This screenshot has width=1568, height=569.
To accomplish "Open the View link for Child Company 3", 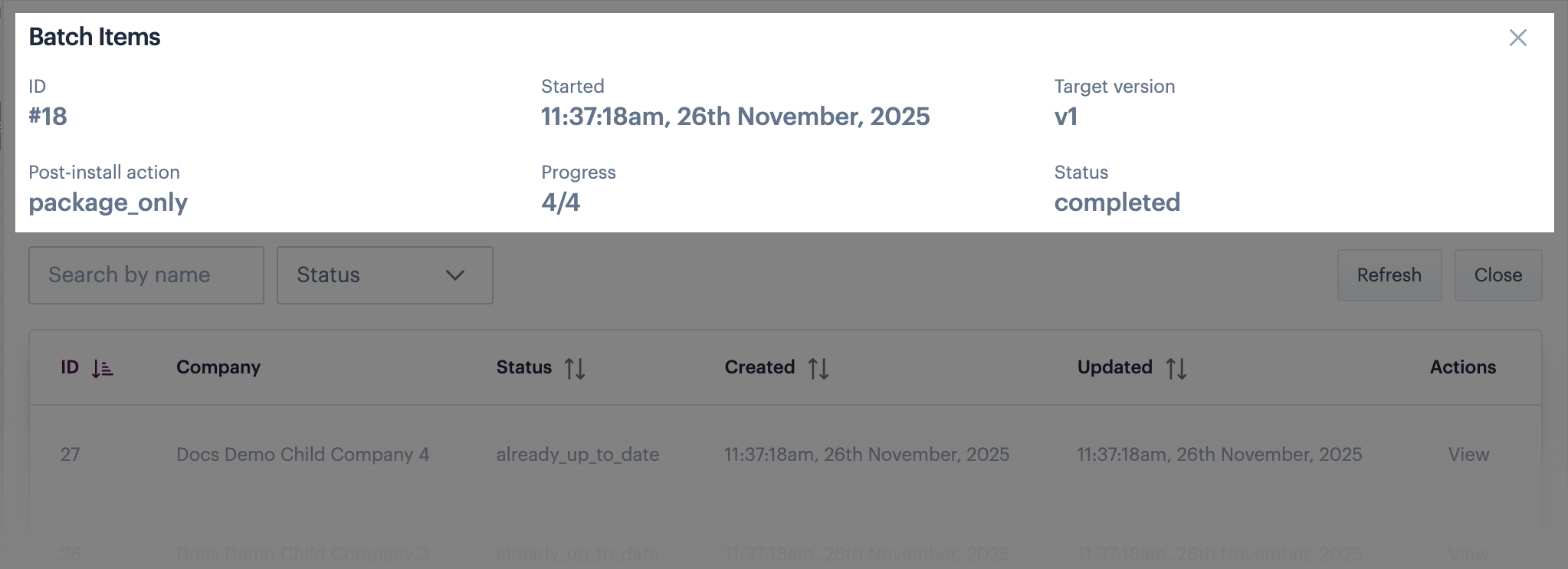I will coord(1468,554).
